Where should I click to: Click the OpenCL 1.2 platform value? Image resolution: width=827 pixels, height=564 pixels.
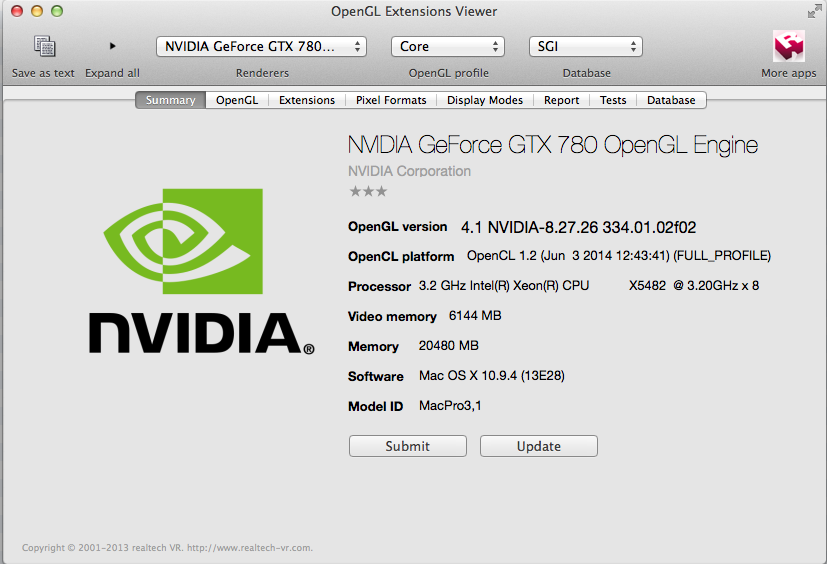[x=619, y=256]
